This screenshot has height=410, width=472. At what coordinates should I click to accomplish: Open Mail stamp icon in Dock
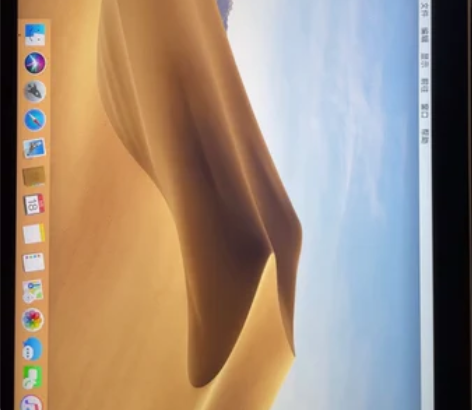34,148
